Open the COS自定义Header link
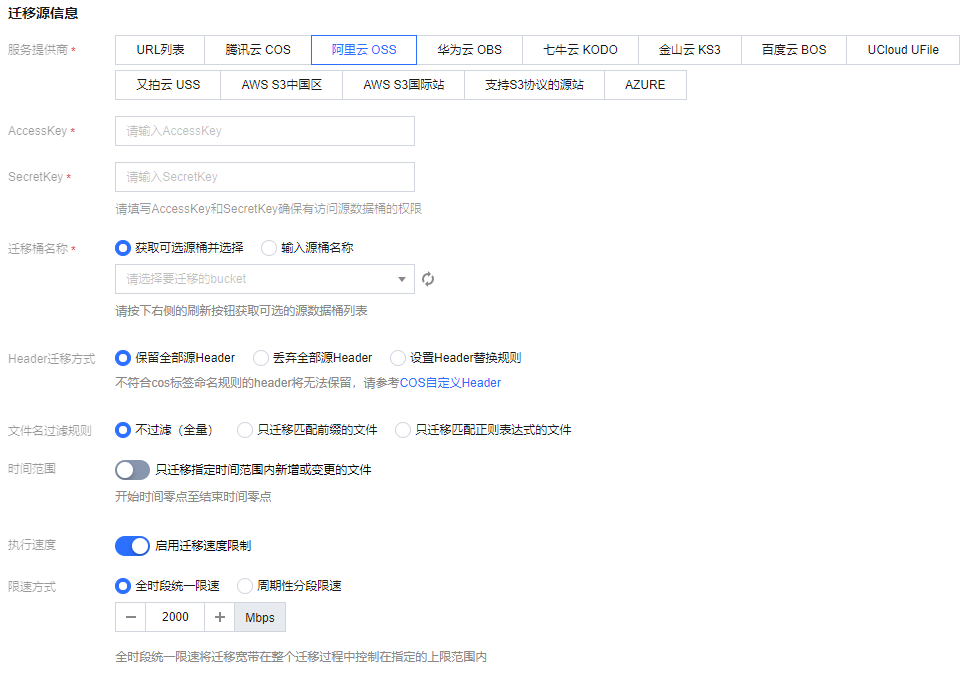 (450, 383)
